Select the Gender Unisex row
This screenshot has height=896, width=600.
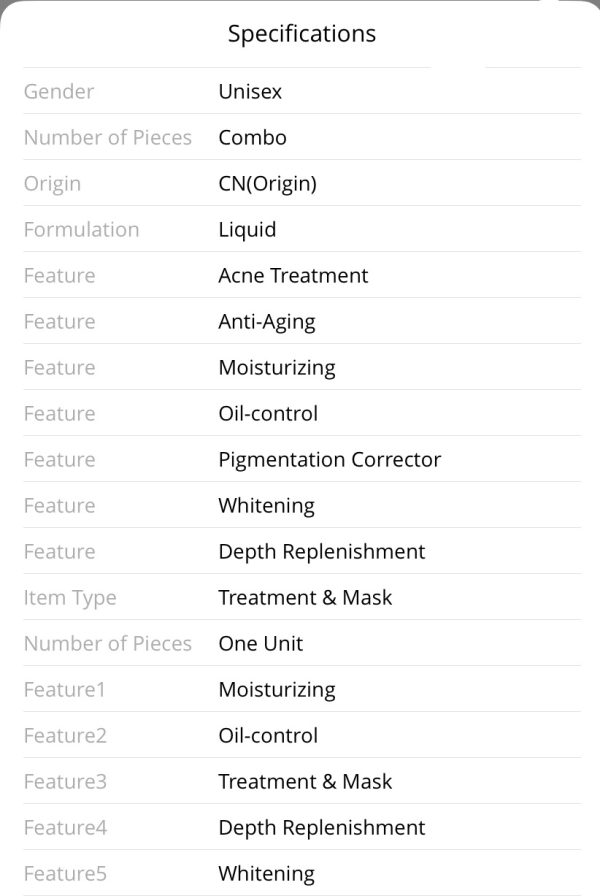(302, 91)
